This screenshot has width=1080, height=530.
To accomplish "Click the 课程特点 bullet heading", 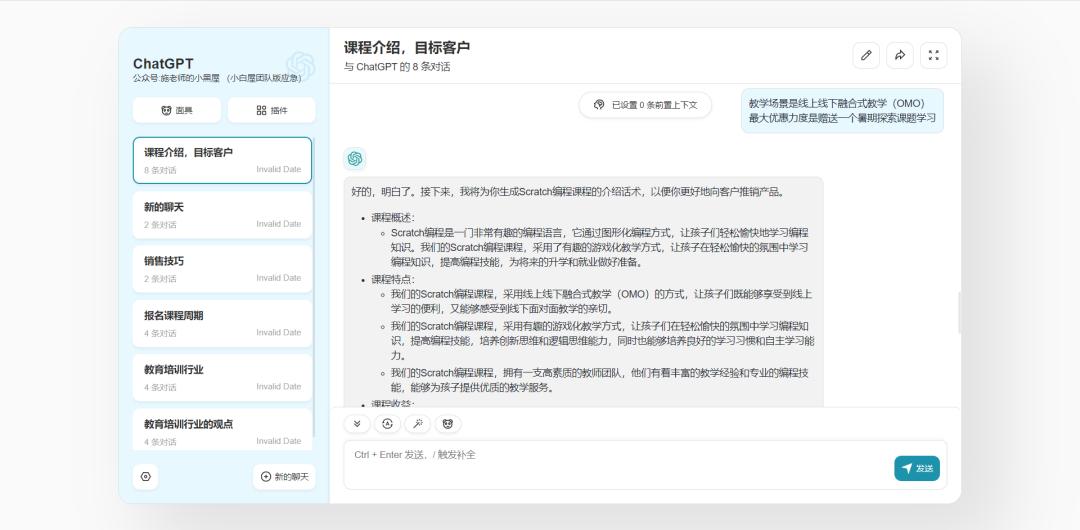I will pyautogui.click(x=393, y=279).
